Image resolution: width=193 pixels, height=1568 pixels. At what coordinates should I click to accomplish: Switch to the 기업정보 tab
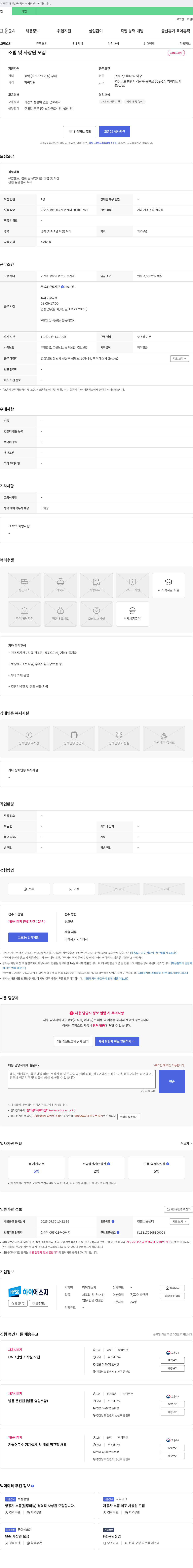click(x=185, y=44)
